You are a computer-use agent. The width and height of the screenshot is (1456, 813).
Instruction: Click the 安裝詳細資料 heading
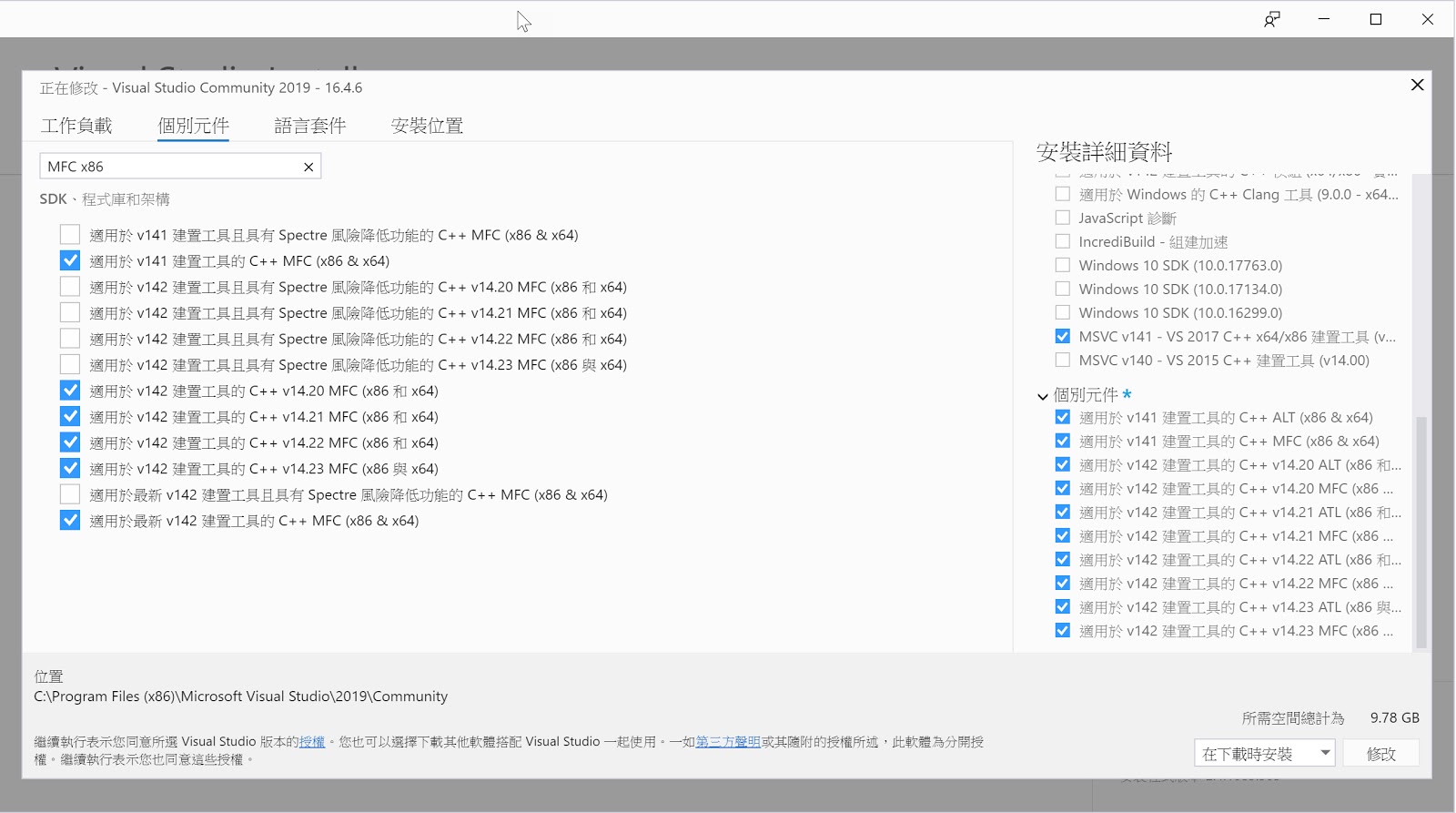pos(1104,152)
